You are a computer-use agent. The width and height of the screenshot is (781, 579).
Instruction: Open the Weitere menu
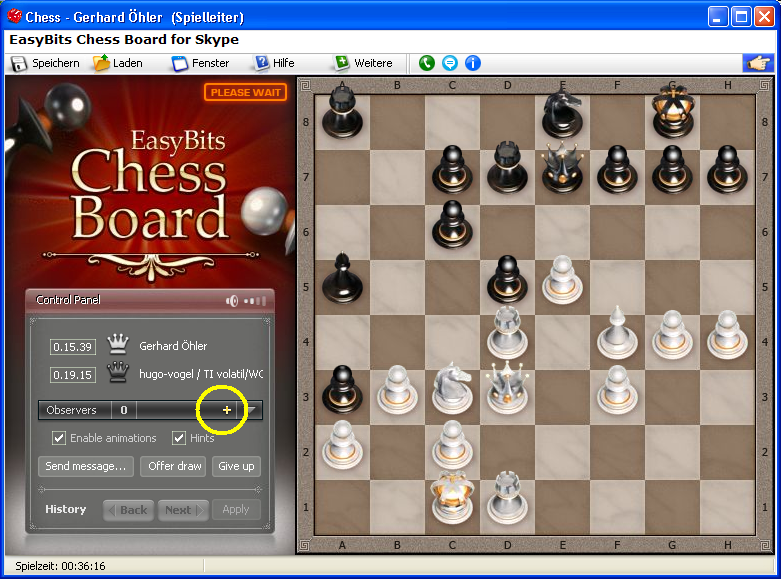(x=364, y=63)
